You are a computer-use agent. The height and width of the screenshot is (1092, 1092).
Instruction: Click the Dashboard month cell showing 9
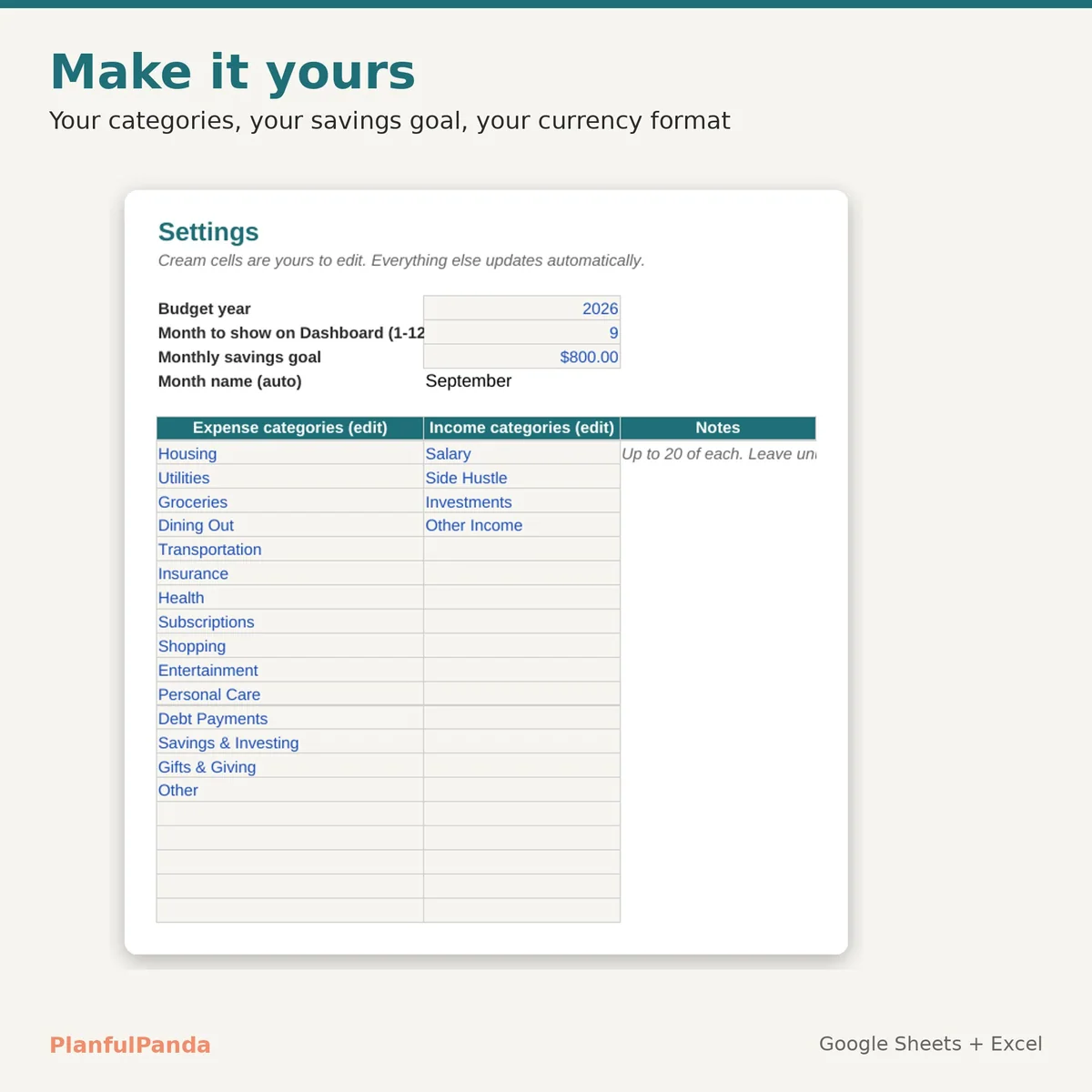(x=521, y=332)
